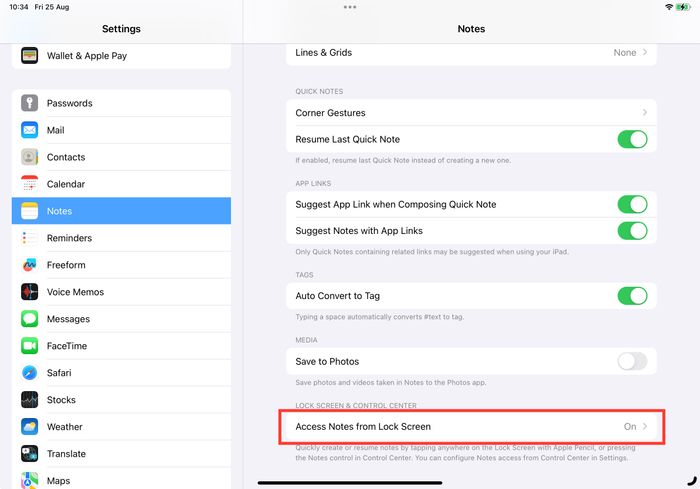Image resolution: width=700 pixels, height=489 pixels.
Task: Tap the three-dot multitasking control at top
Action: [x=350, y=7]
